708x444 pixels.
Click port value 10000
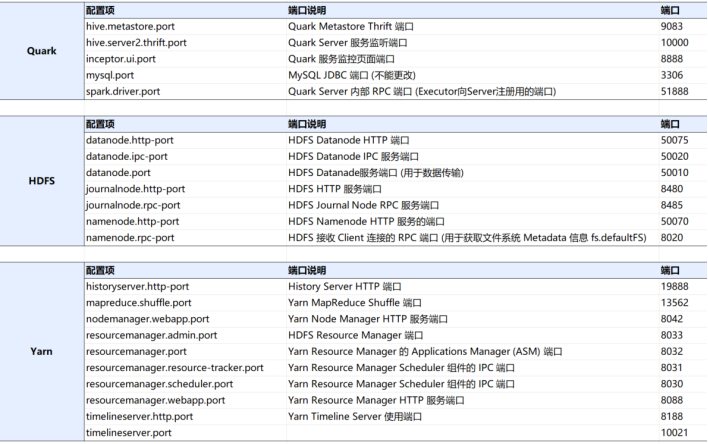point(683,43)
